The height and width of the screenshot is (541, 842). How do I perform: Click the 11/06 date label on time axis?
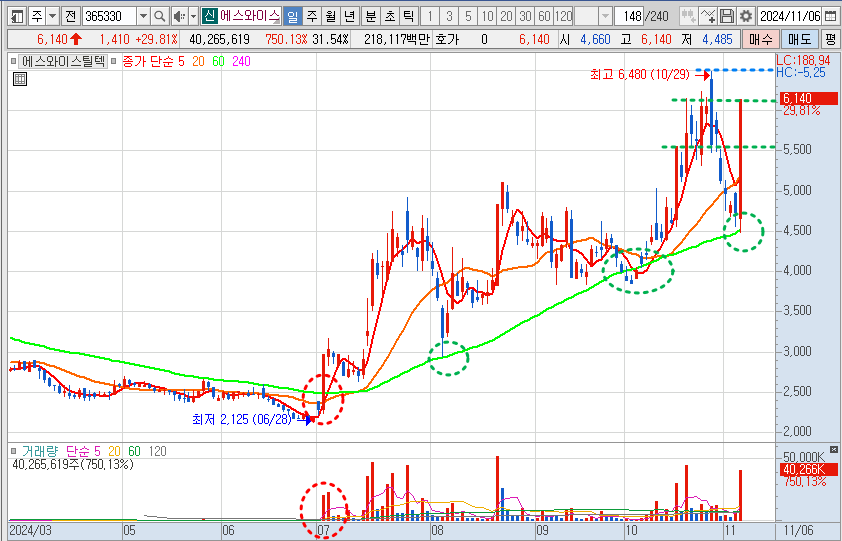(799, 531)
